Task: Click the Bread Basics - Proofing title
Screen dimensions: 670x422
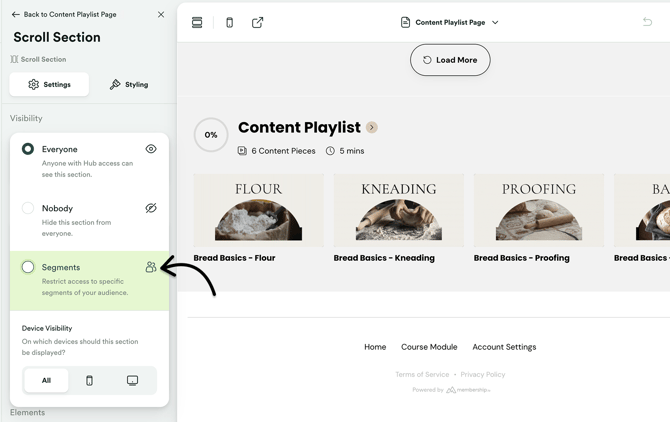Action: (x=522, y=258)
